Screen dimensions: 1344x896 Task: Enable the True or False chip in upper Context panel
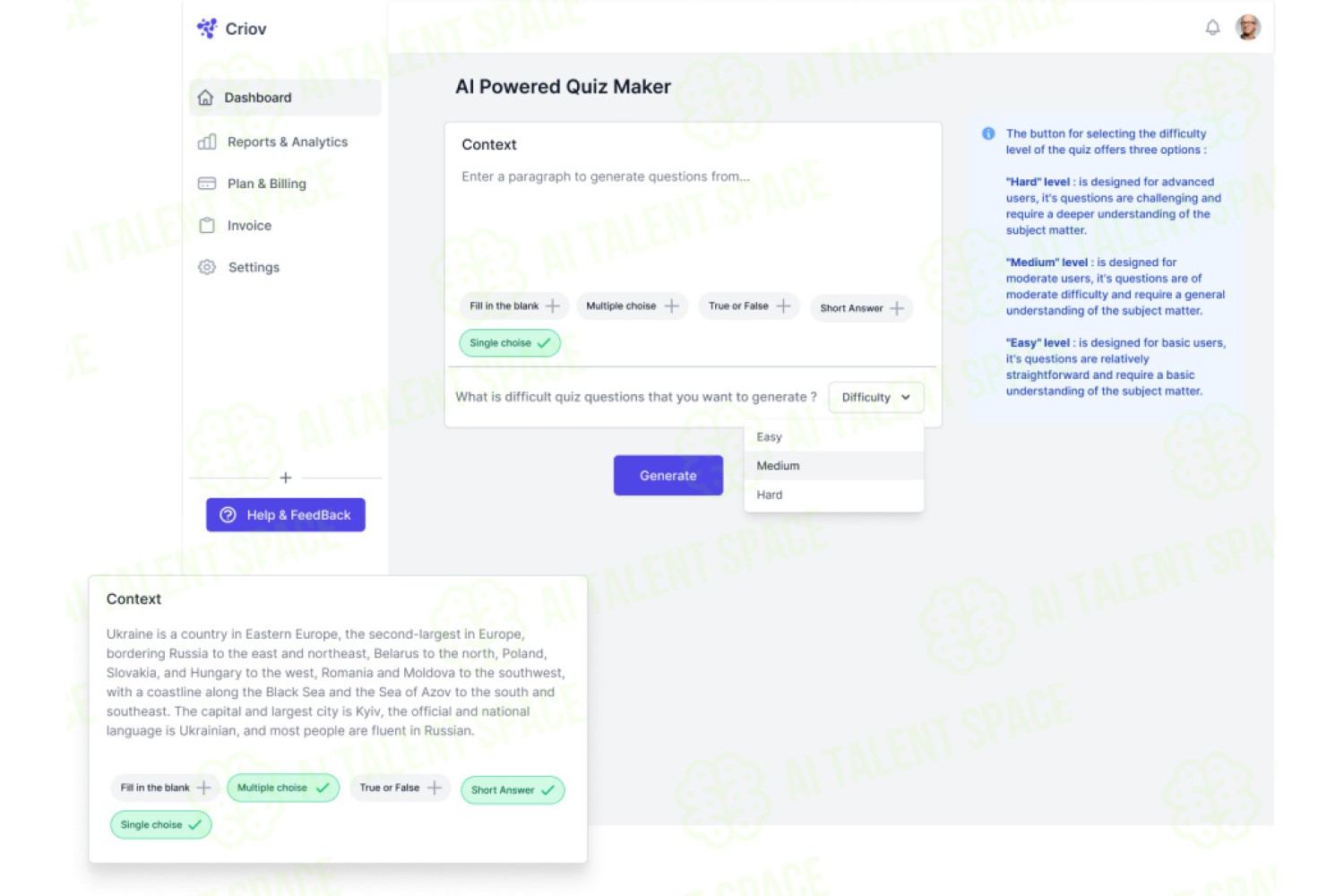tap(749, 306)
